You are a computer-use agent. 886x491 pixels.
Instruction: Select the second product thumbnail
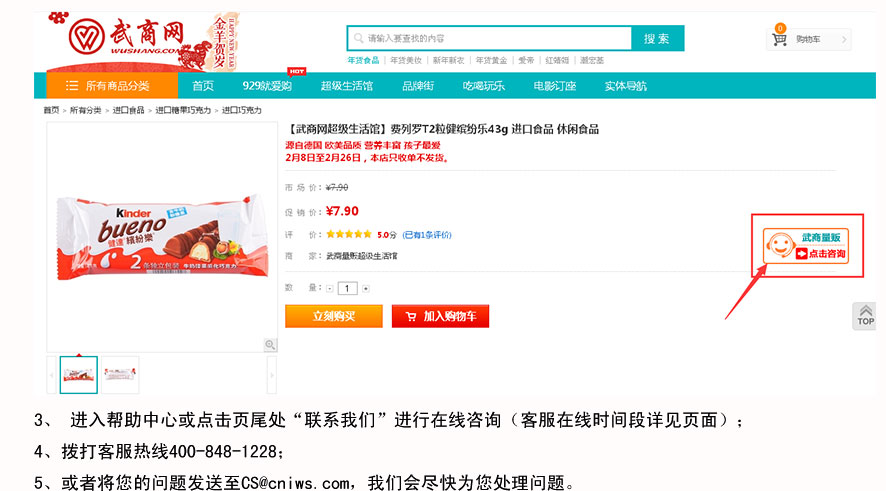click(x=120, y=375)
